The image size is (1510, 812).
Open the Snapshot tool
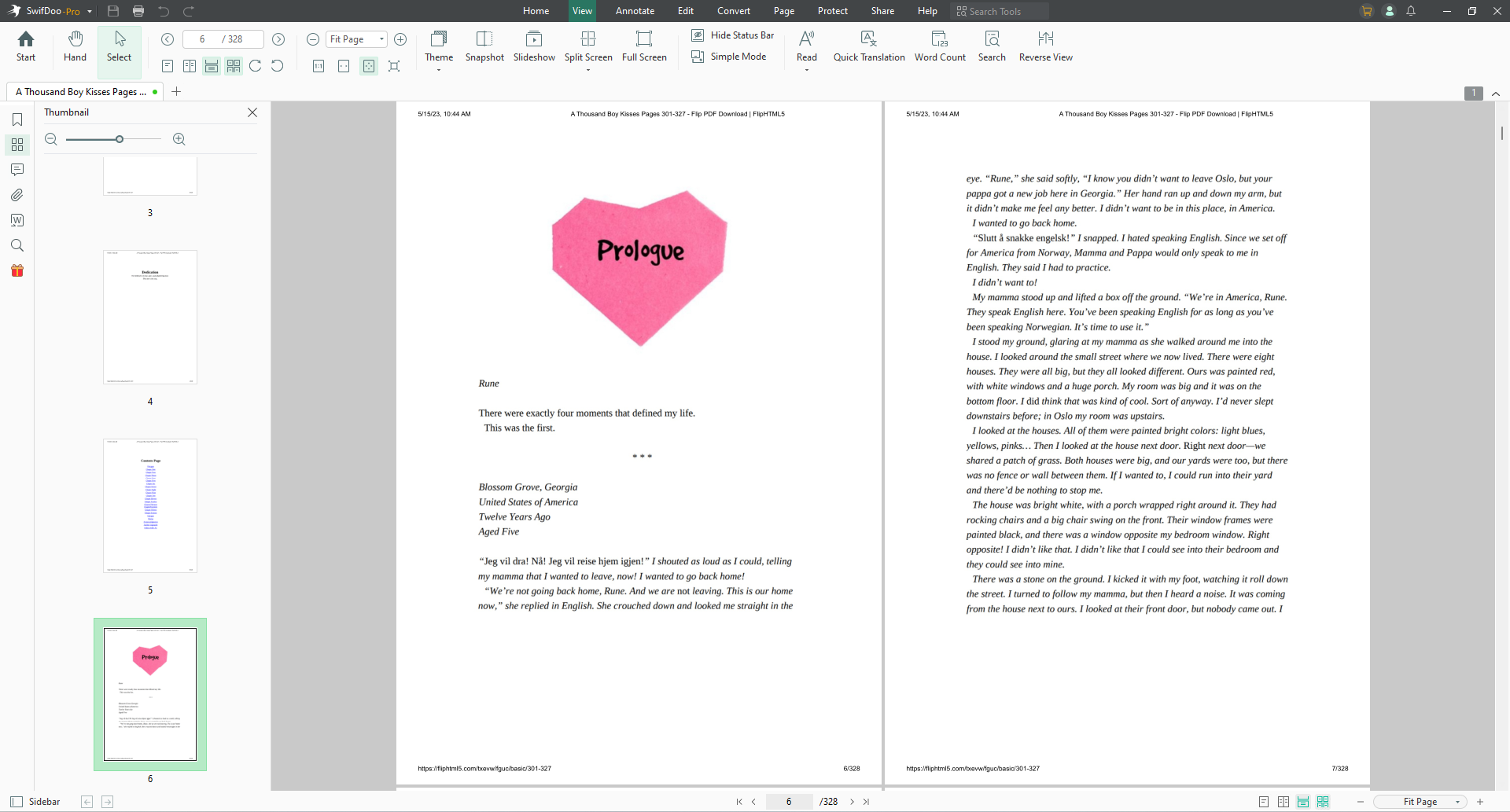[484, 46]
